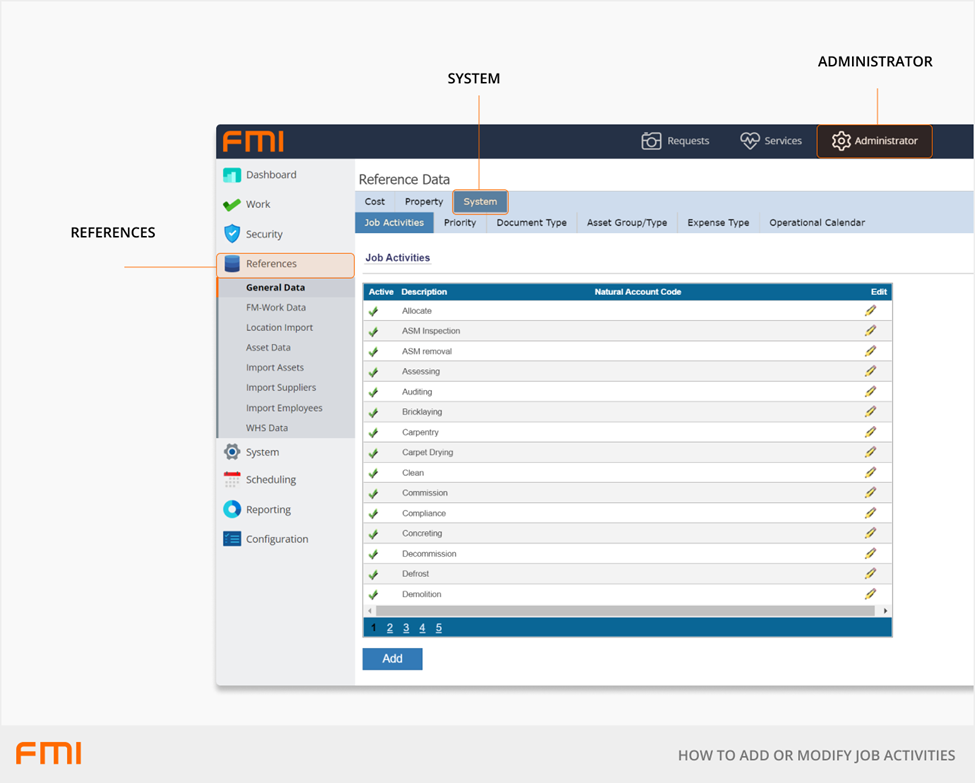Open the Operational Calendar tab

(816, 223)
